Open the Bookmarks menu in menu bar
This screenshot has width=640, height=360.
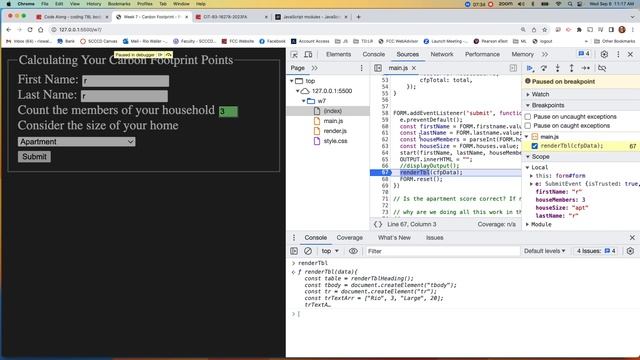pyautogui.click(x=119, y=4)
